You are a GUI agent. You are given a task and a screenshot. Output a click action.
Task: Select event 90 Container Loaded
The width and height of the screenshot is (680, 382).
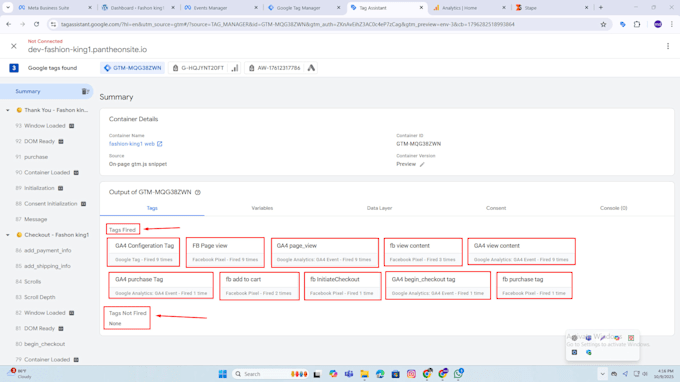pos(47,173)
